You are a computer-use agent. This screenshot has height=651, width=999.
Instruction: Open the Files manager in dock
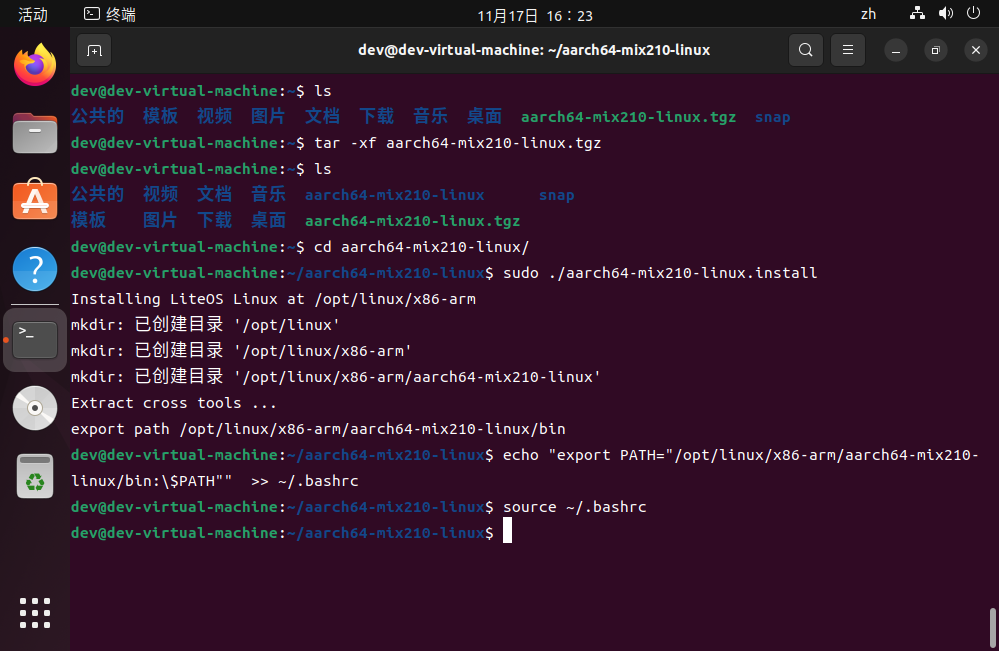coord(35,133)
